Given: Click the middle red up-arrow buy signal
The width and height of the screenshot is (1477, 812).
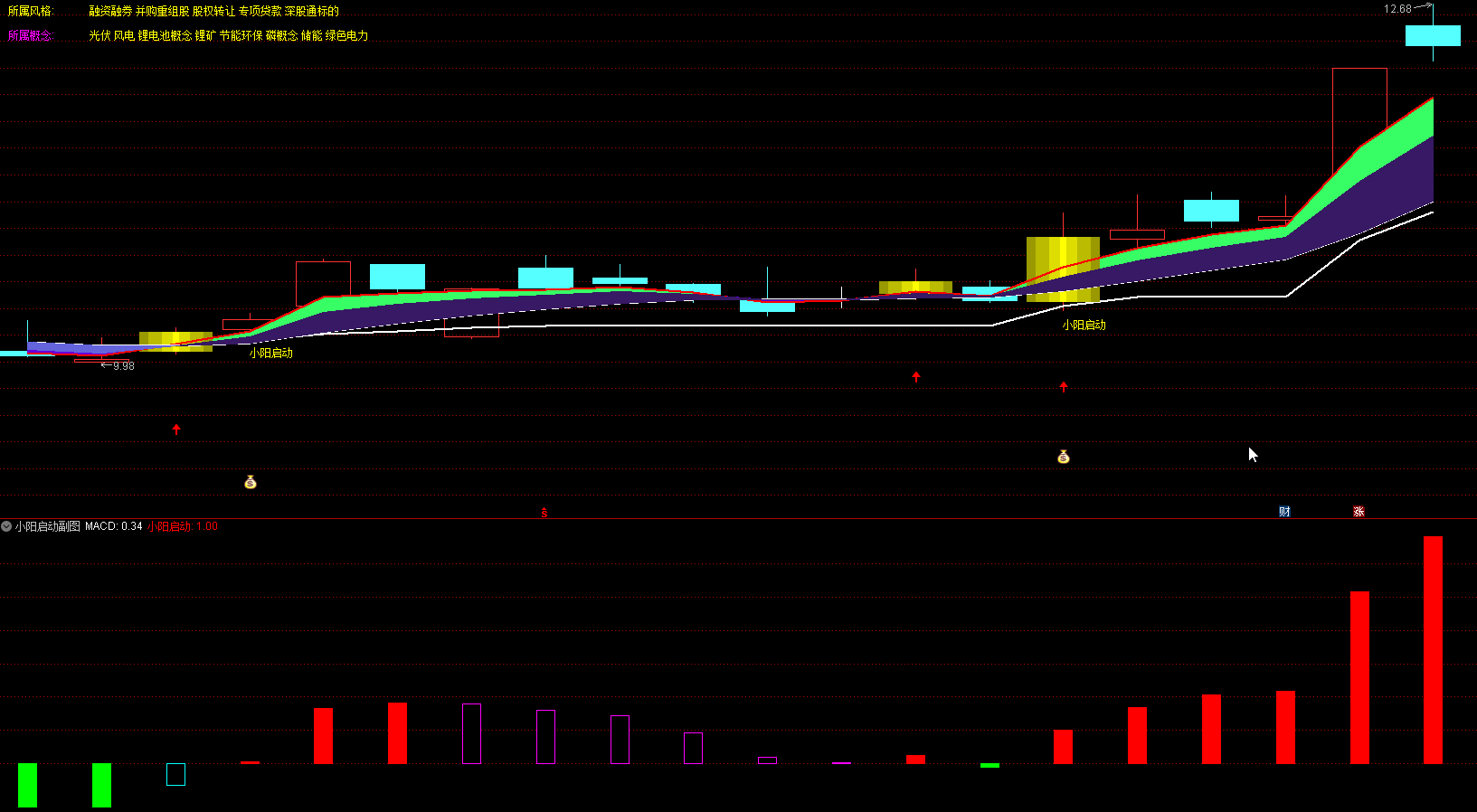Looking at the screenshot, I should pos(916,377).
